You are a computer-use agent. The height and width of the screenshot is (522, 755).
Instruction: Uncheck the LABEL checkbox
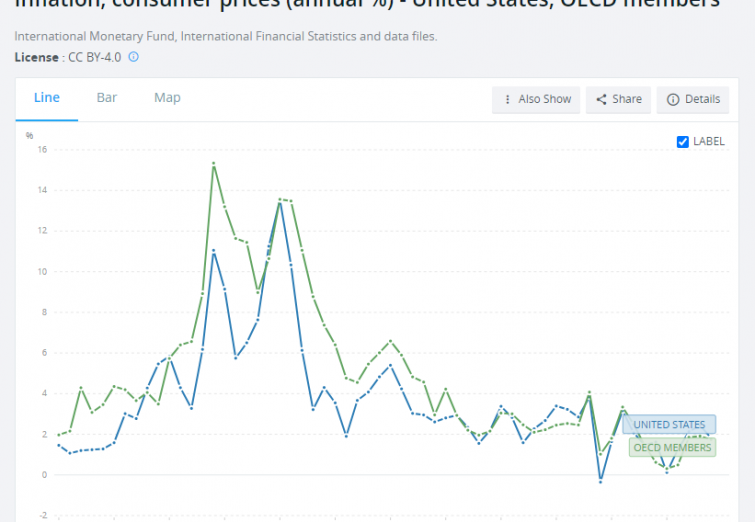tap(683, 141)
